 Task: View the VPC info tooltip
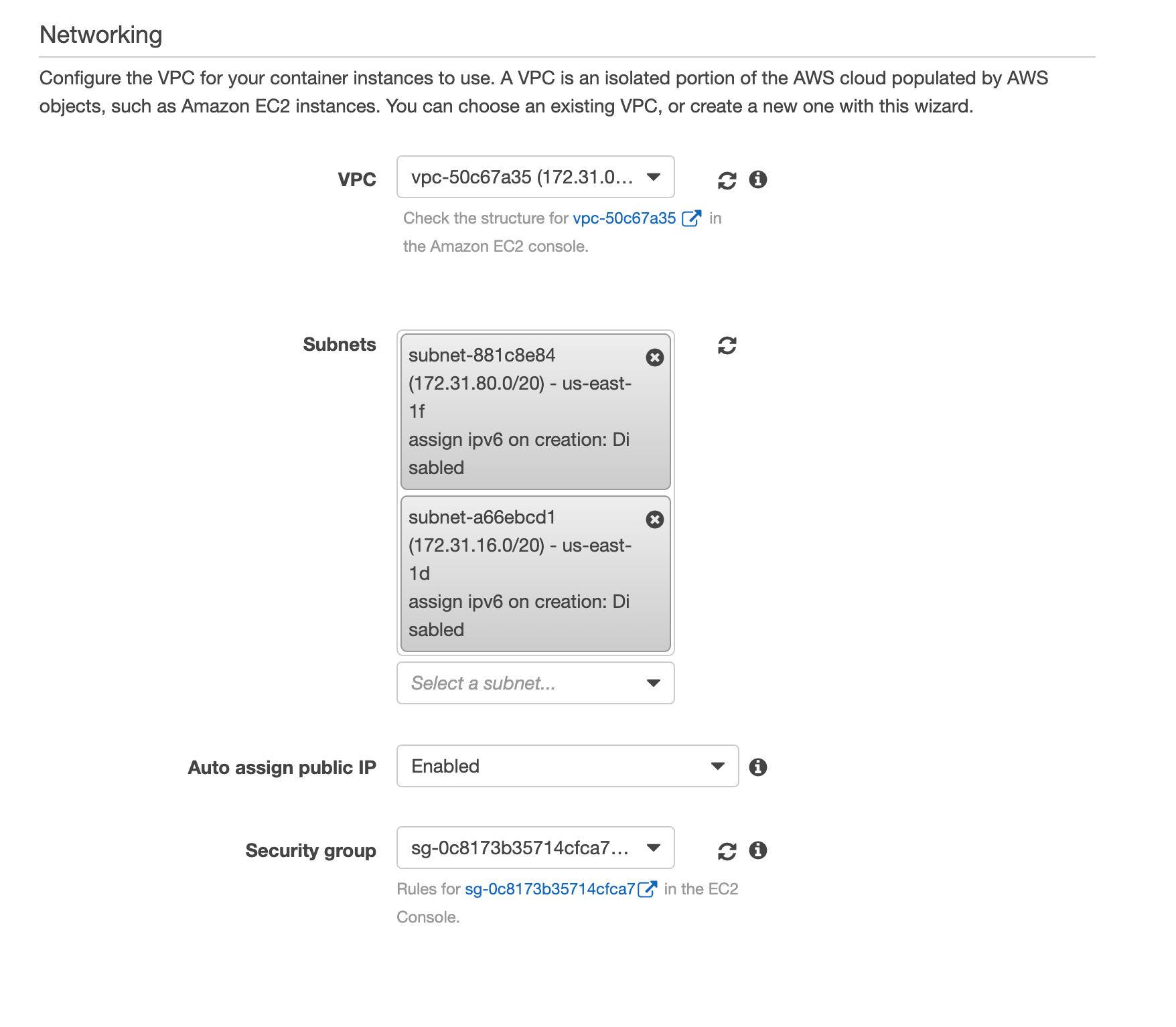click(x=759, y=178)
